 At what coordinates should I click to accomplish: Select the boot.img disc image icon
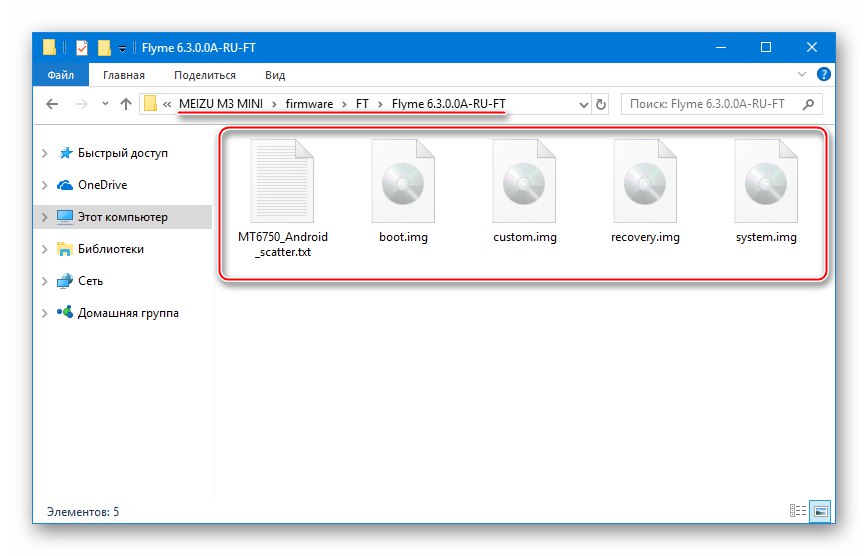(403, 181)
